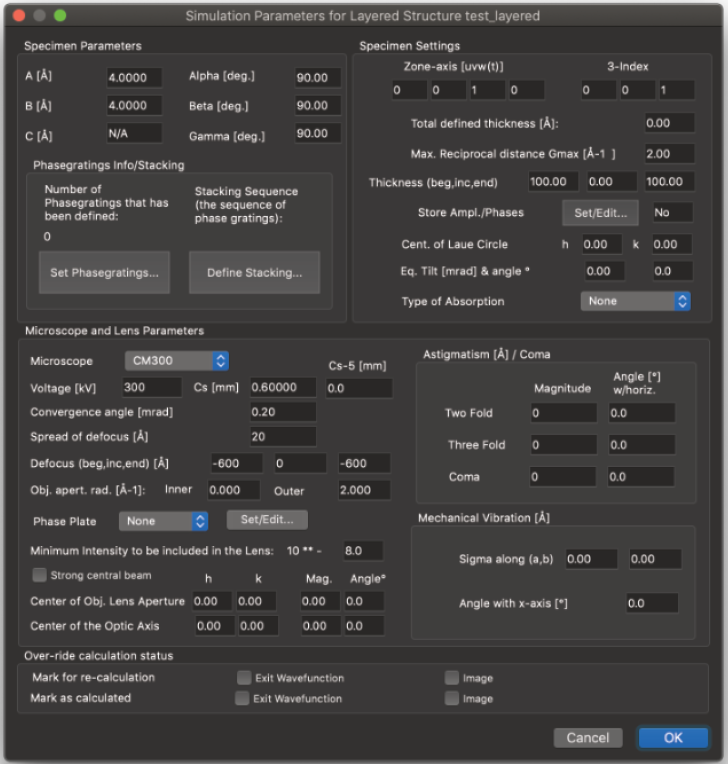Check Exit Wavefunction for Mark as calculated

(x=242, y=698)
